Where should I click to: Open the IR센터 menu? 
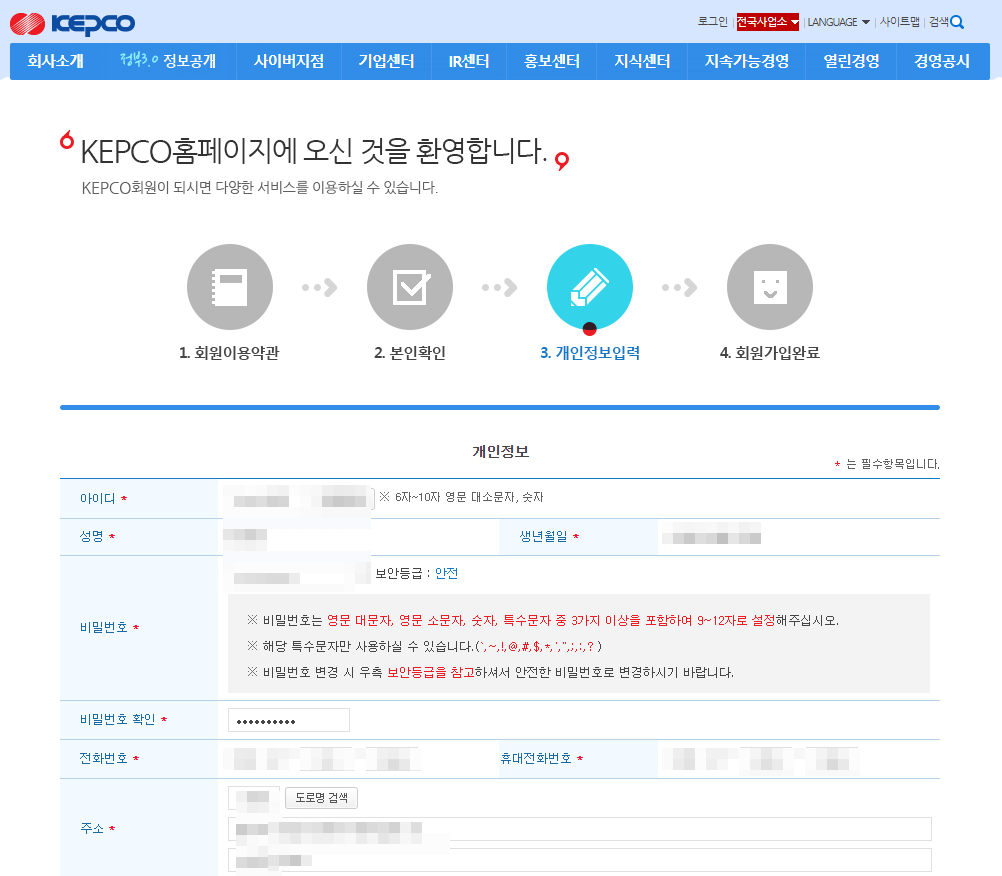[468, 61]
